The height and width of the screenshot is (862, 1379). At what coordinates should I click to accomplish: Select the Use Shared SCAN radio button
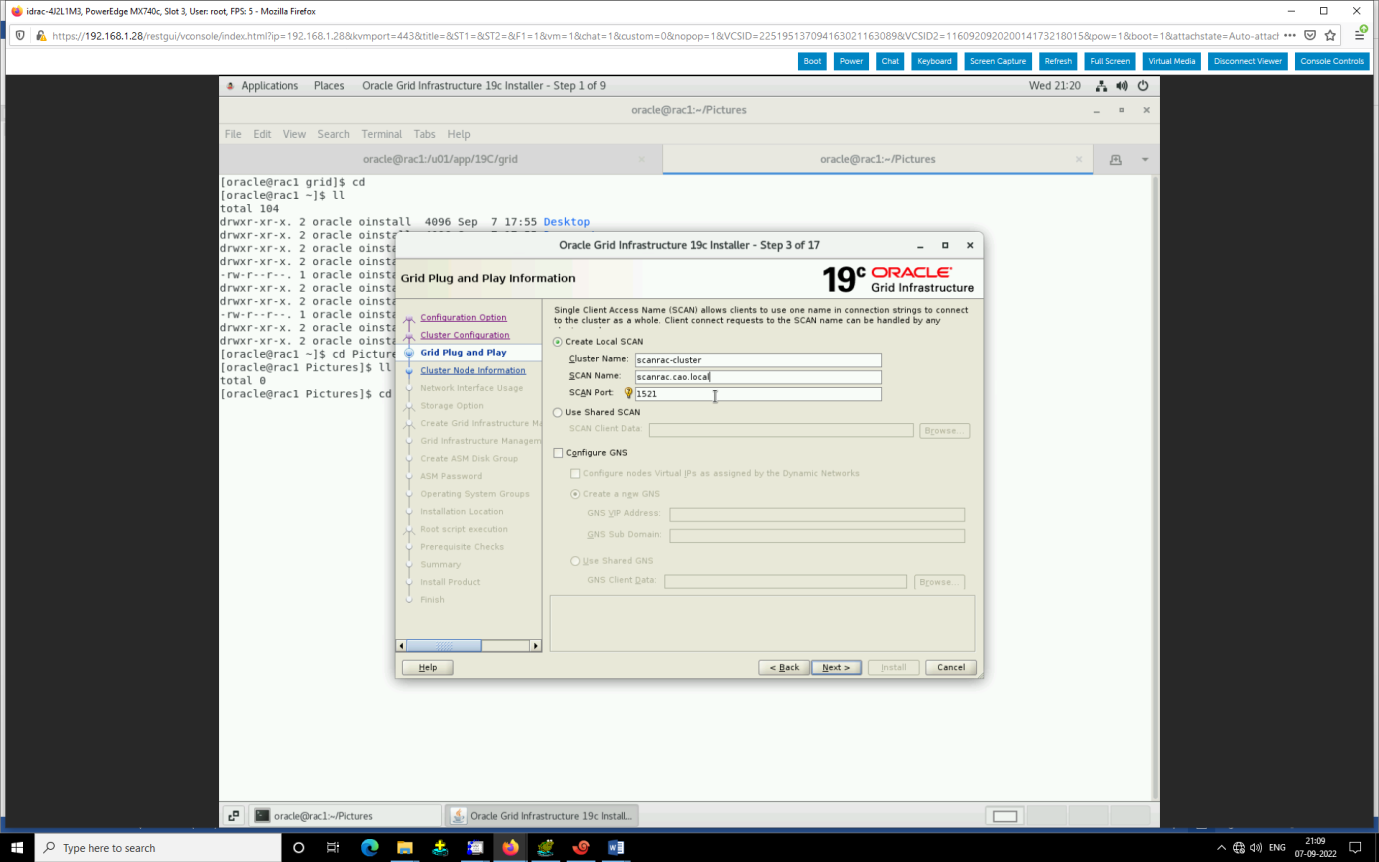558,412
